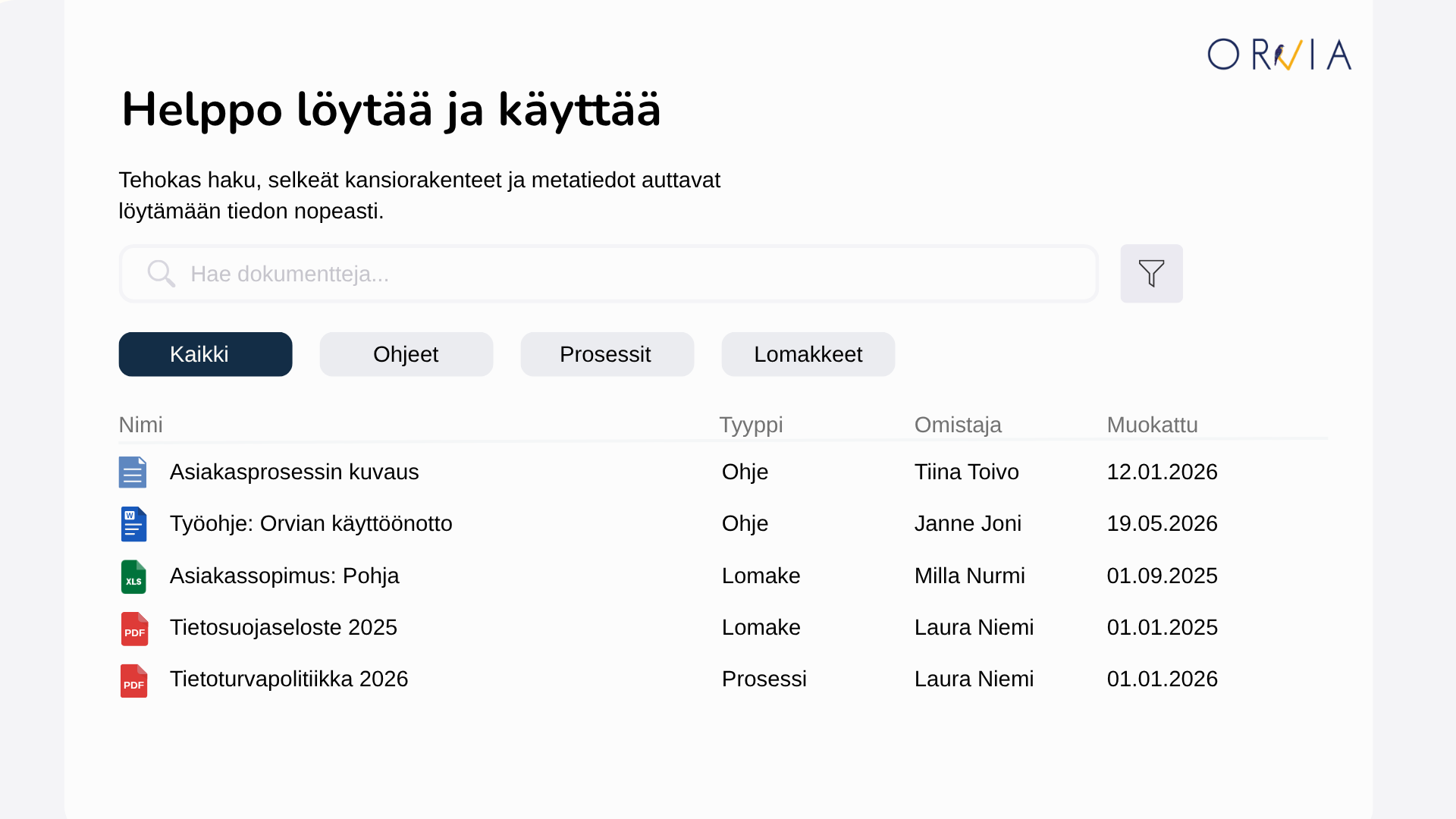Click the date 01.01.2026
The width and height of the screenshot is (1456, 819).
coord(1162,679)
